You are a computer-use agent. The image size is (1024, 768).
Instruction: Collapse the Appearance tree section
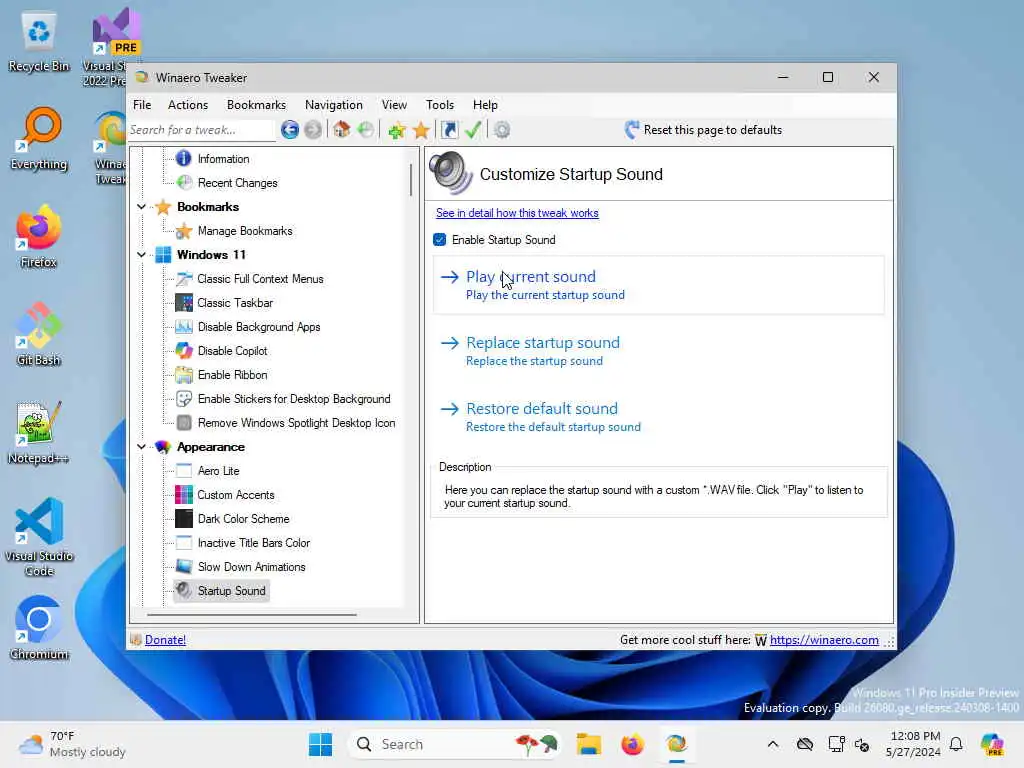(x=141, y=447)
